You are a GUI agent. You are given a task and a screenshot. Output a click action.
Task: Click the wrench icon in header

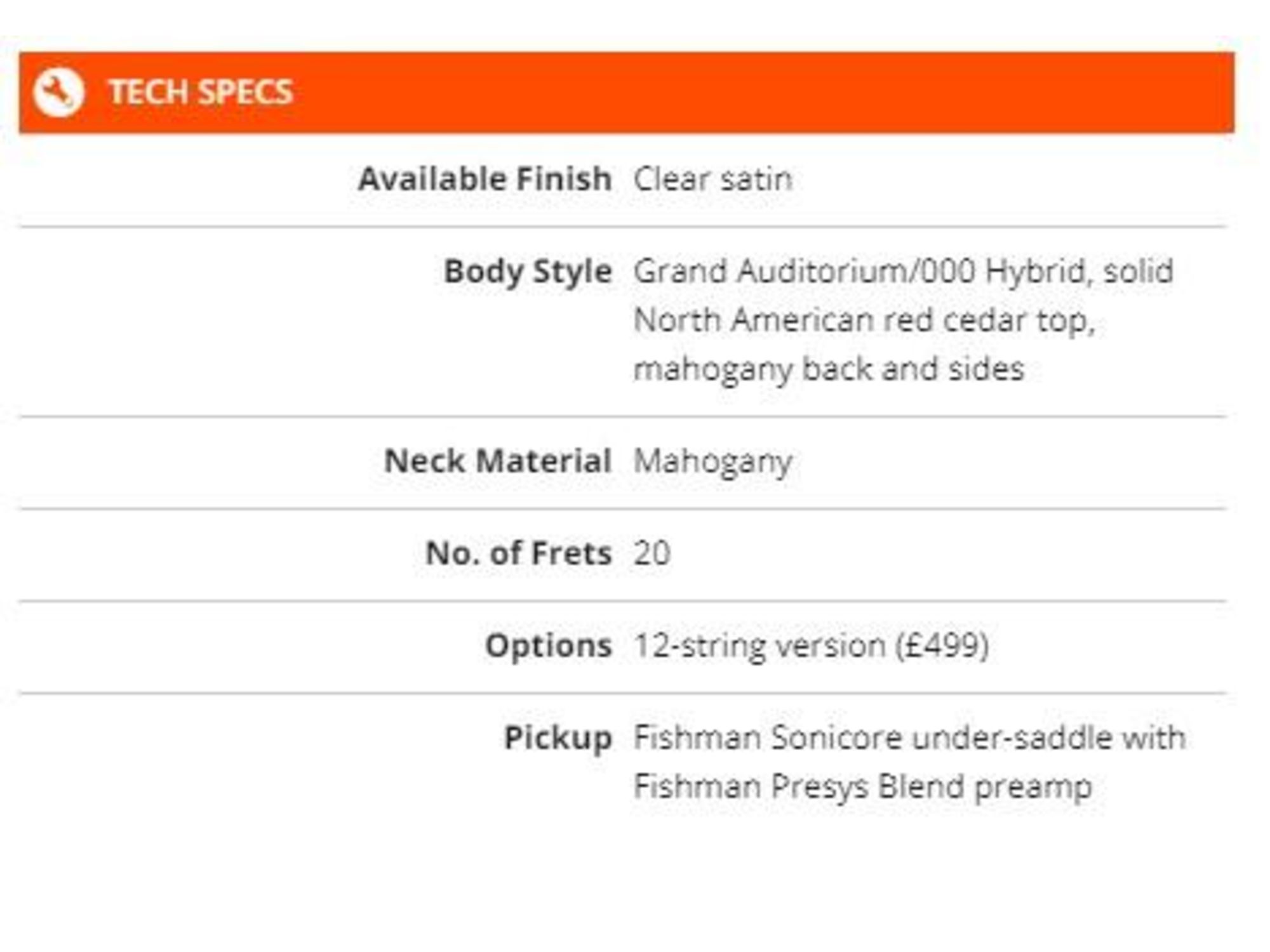click(58, 93)
